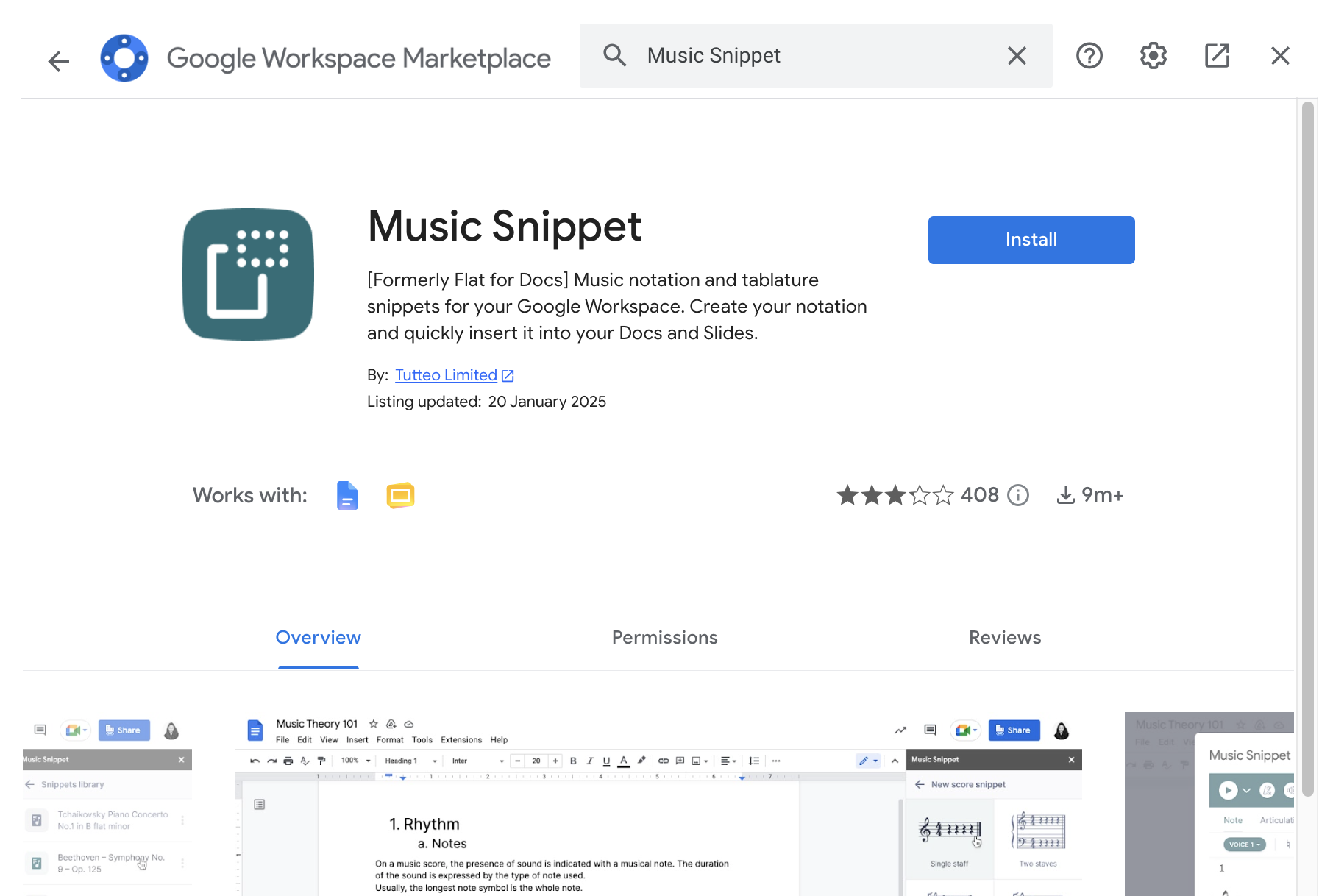Open the Snippets library screenshot

(x=107, y=804)
